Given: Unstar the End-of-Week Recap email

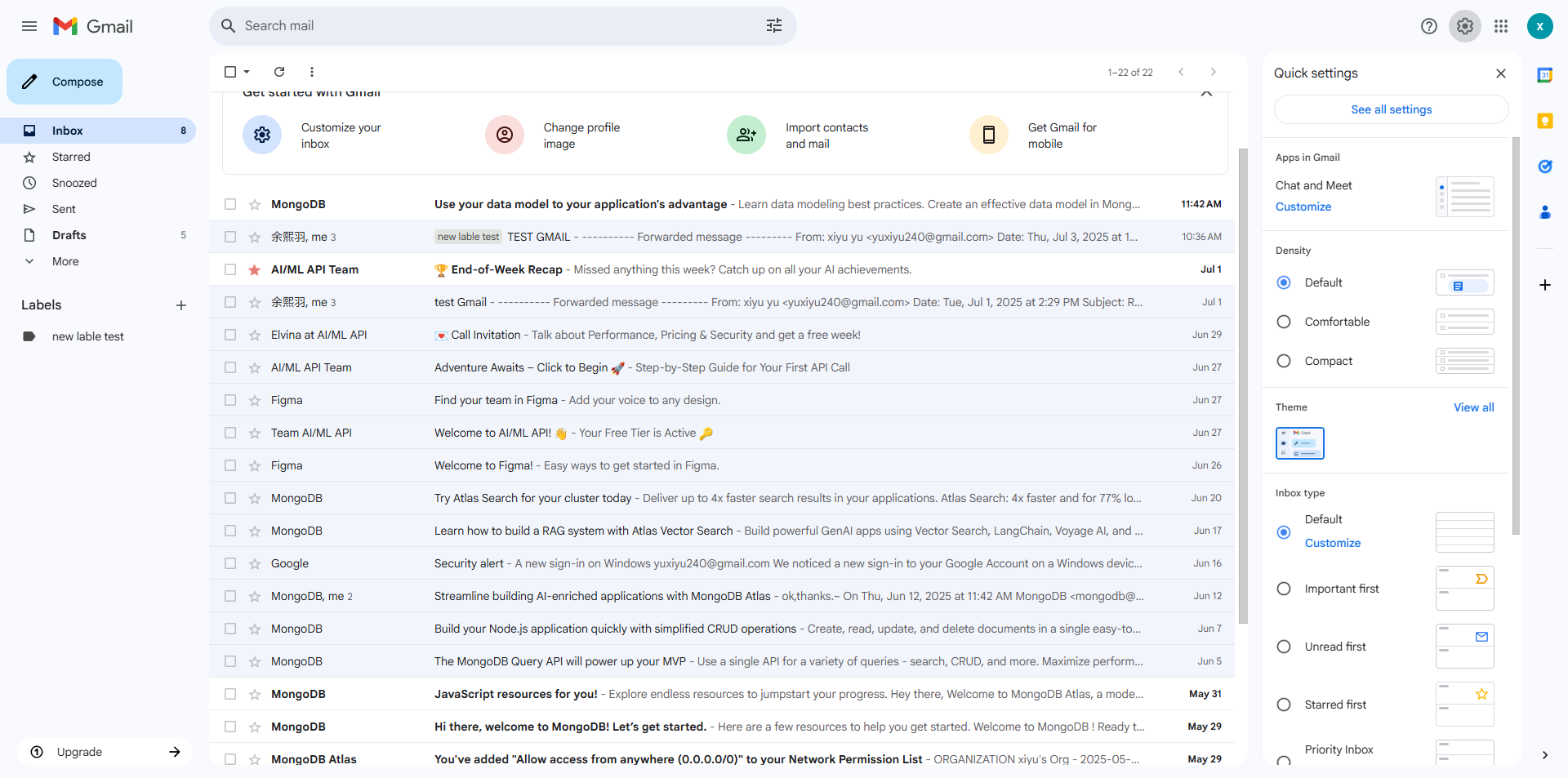Looking at the screenshot, I should (x=255, y=269).
